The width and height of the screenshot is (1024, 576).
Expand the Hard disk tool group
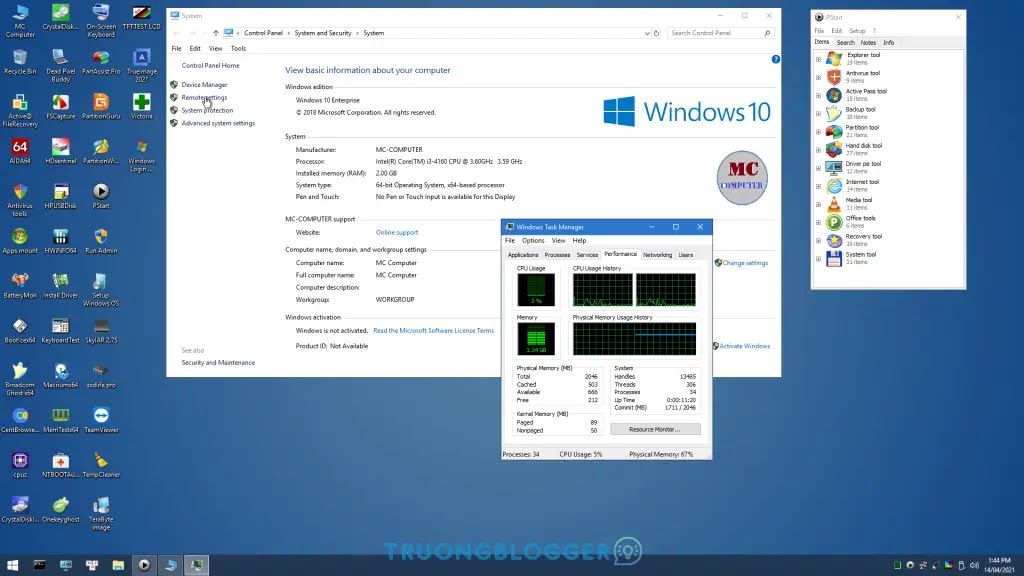pos(818,150)
